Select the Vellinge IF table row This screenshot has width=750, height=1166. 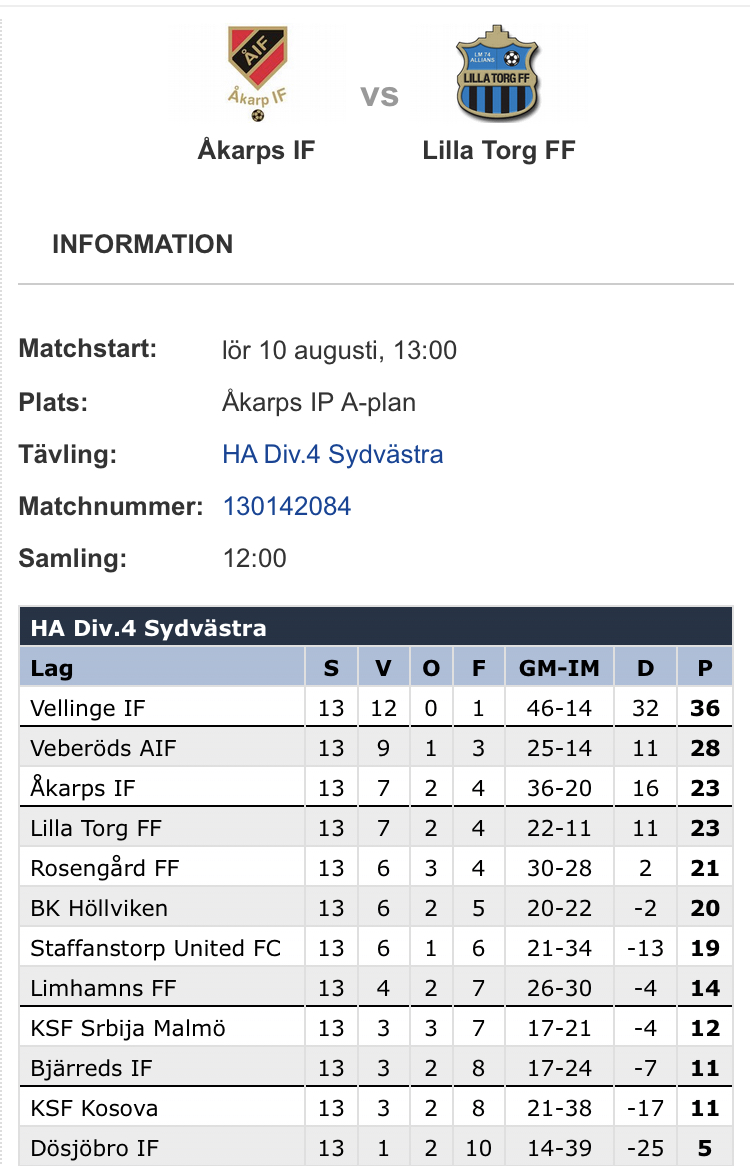click(88, 708)
